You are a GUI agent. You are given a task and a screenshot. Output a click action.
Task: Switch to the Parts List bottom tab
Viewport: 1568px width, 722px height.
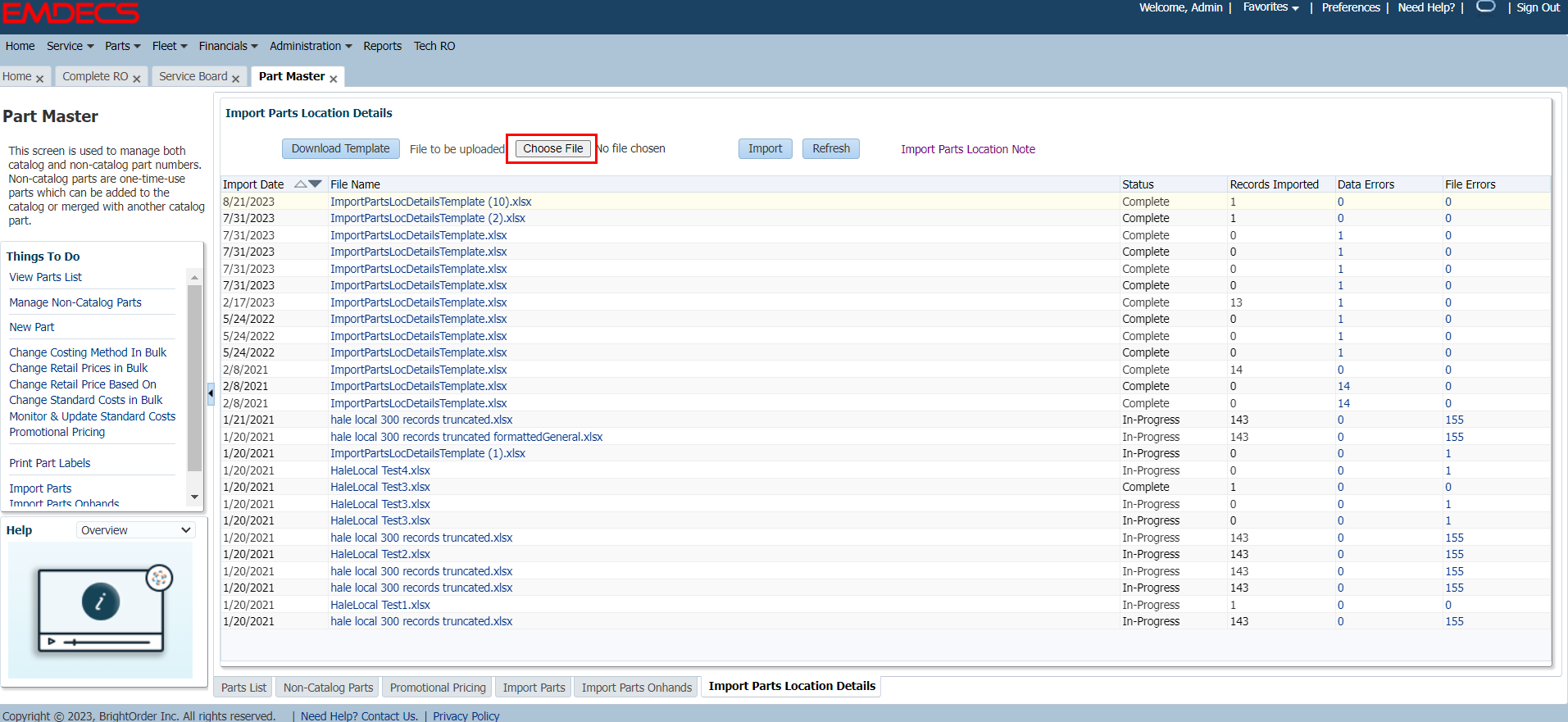click(244, 688)
